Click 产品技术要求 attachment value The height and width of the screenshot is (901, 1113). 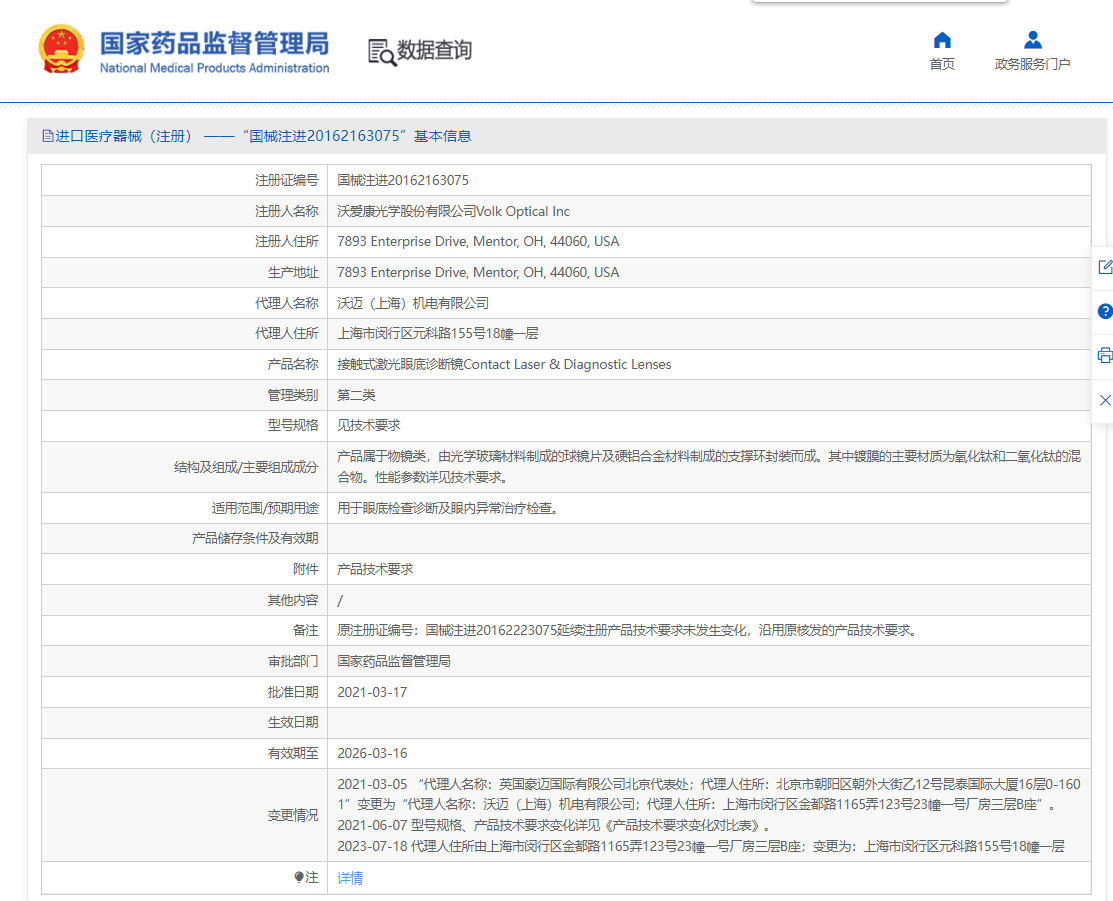(x=375, y=569)
